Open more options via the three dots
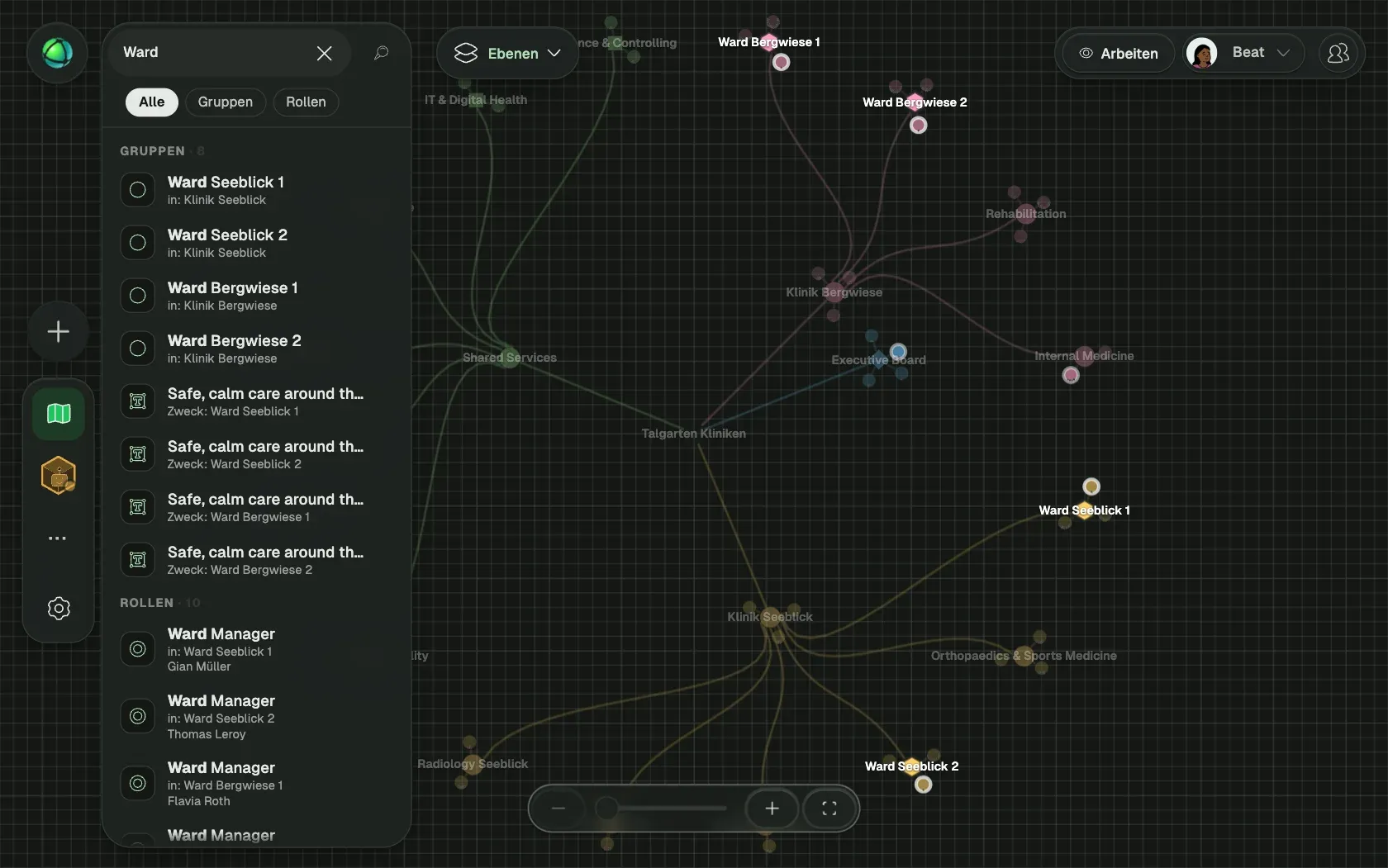 click(x=57, y=538)
